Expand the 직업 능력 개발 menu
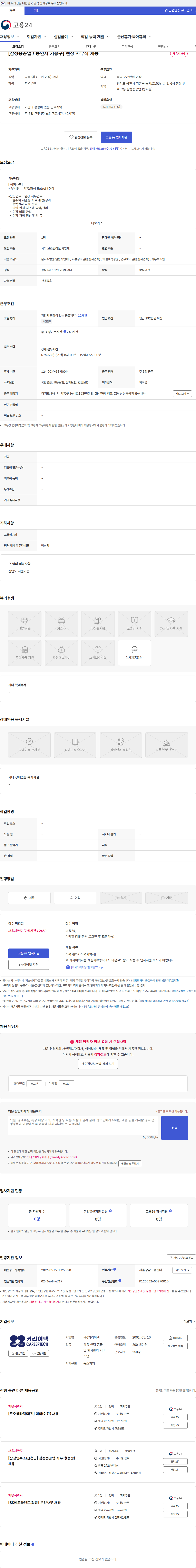The height and width of the screenshot is (1568, 196). 95,37
